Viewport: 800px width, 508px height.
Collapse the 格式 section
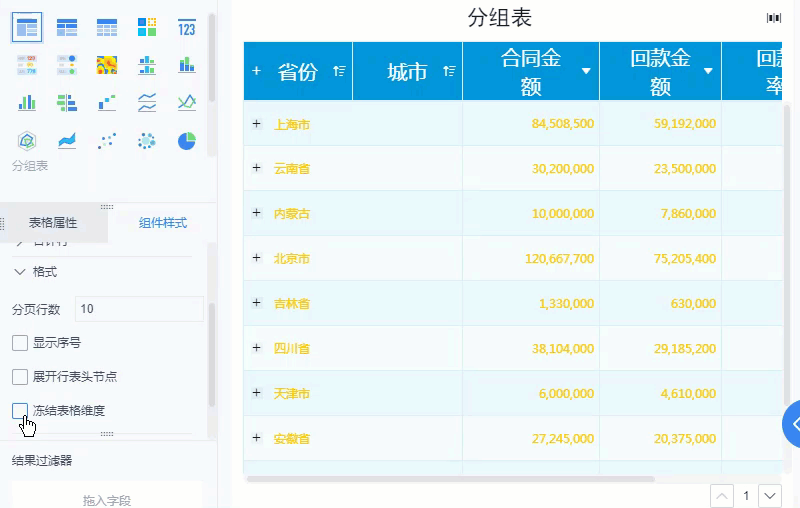[20, 272]
